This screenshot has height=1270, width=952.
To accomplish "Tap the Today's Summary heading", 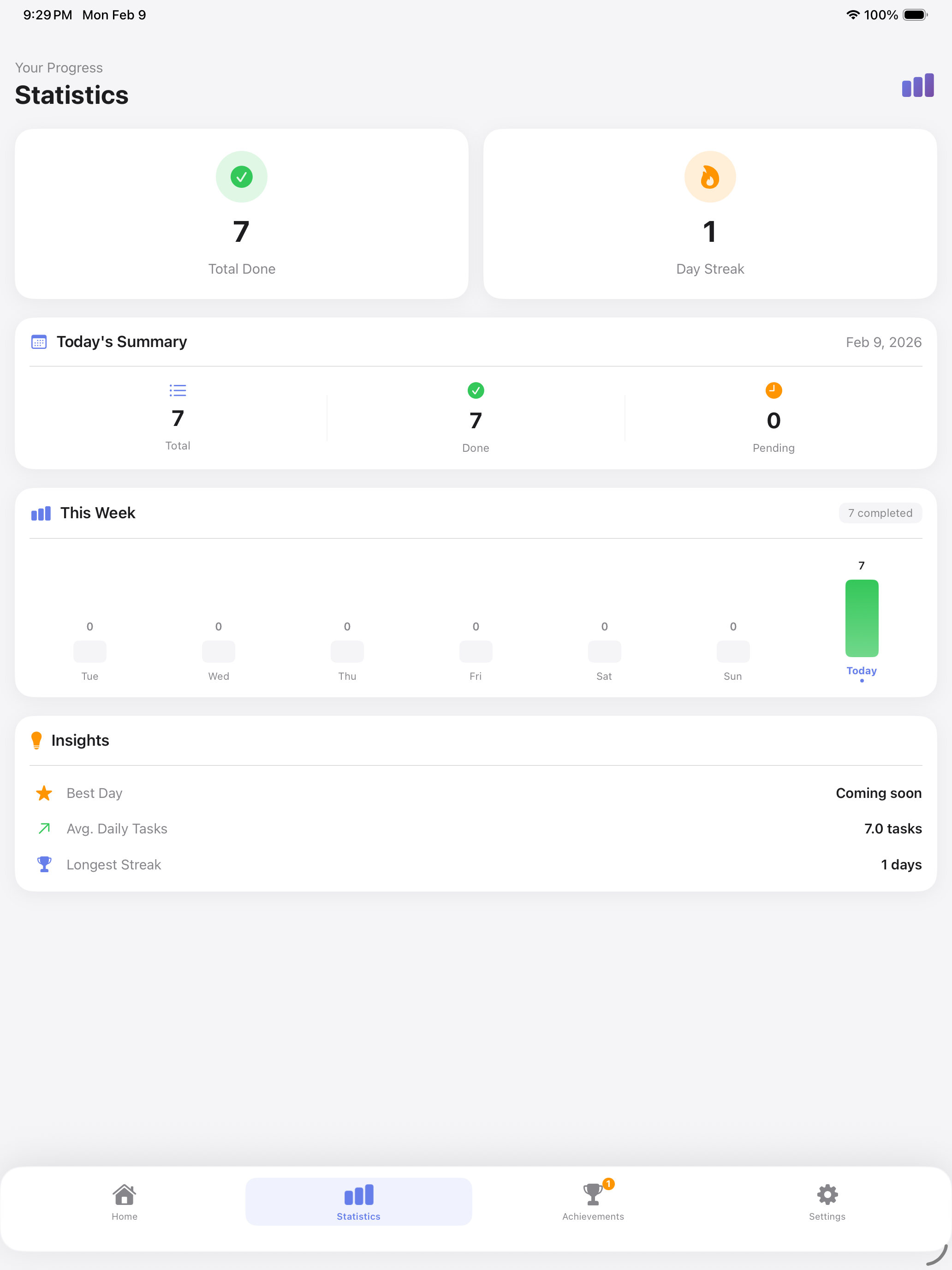I will (x=122, y=342).
